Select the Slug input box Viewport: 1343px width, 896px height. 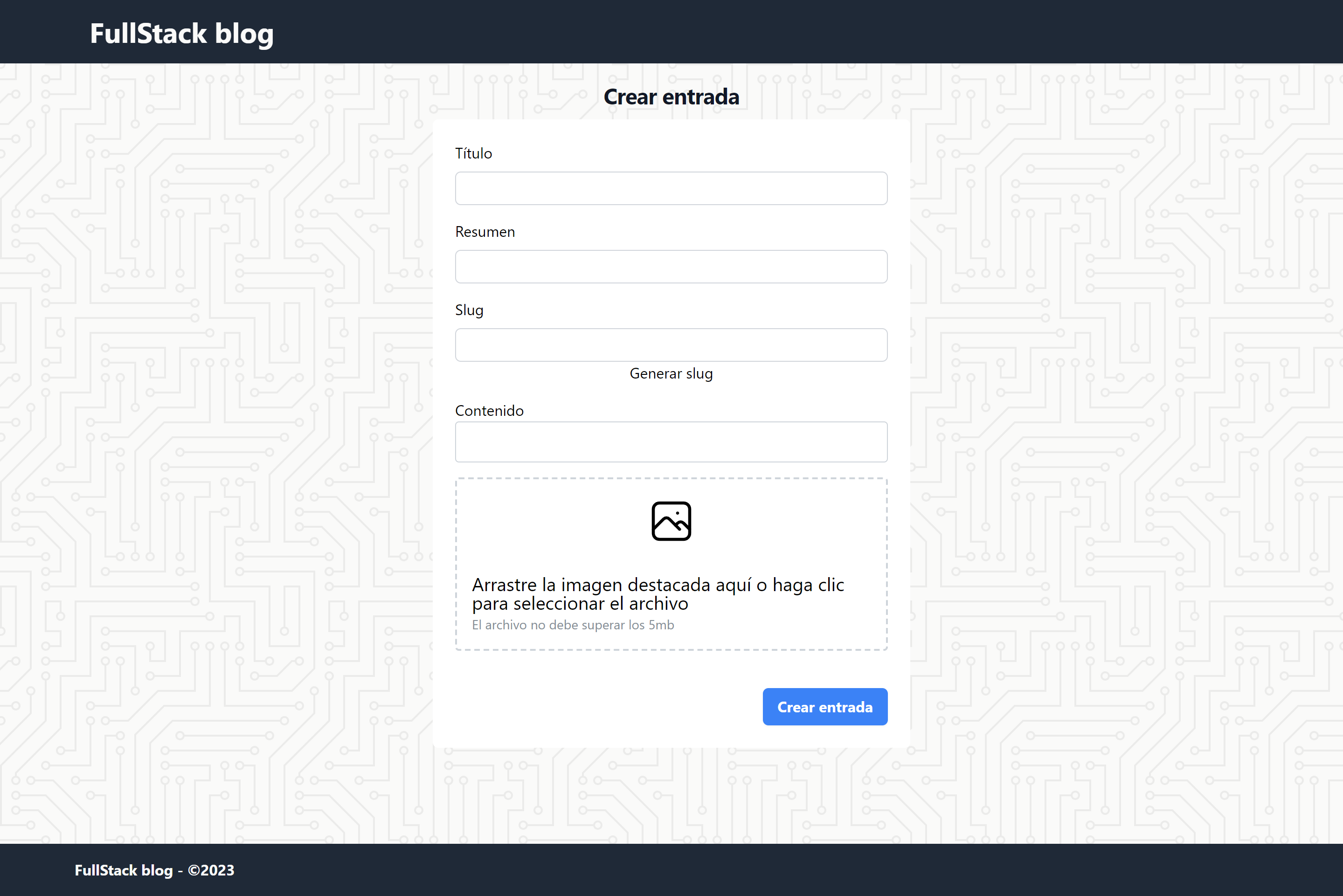pyautogui.click(x=671, y=345)
